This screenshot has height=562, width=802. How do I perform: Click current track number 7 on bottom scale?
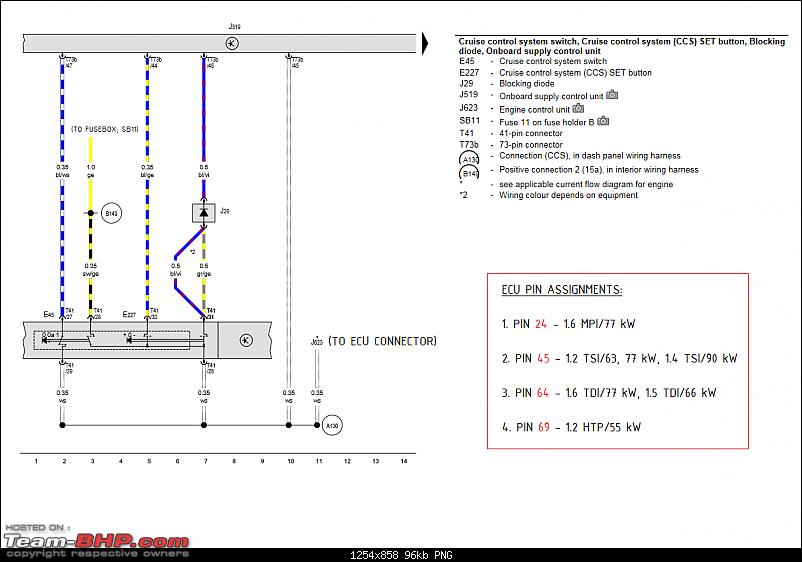point(206,461)
